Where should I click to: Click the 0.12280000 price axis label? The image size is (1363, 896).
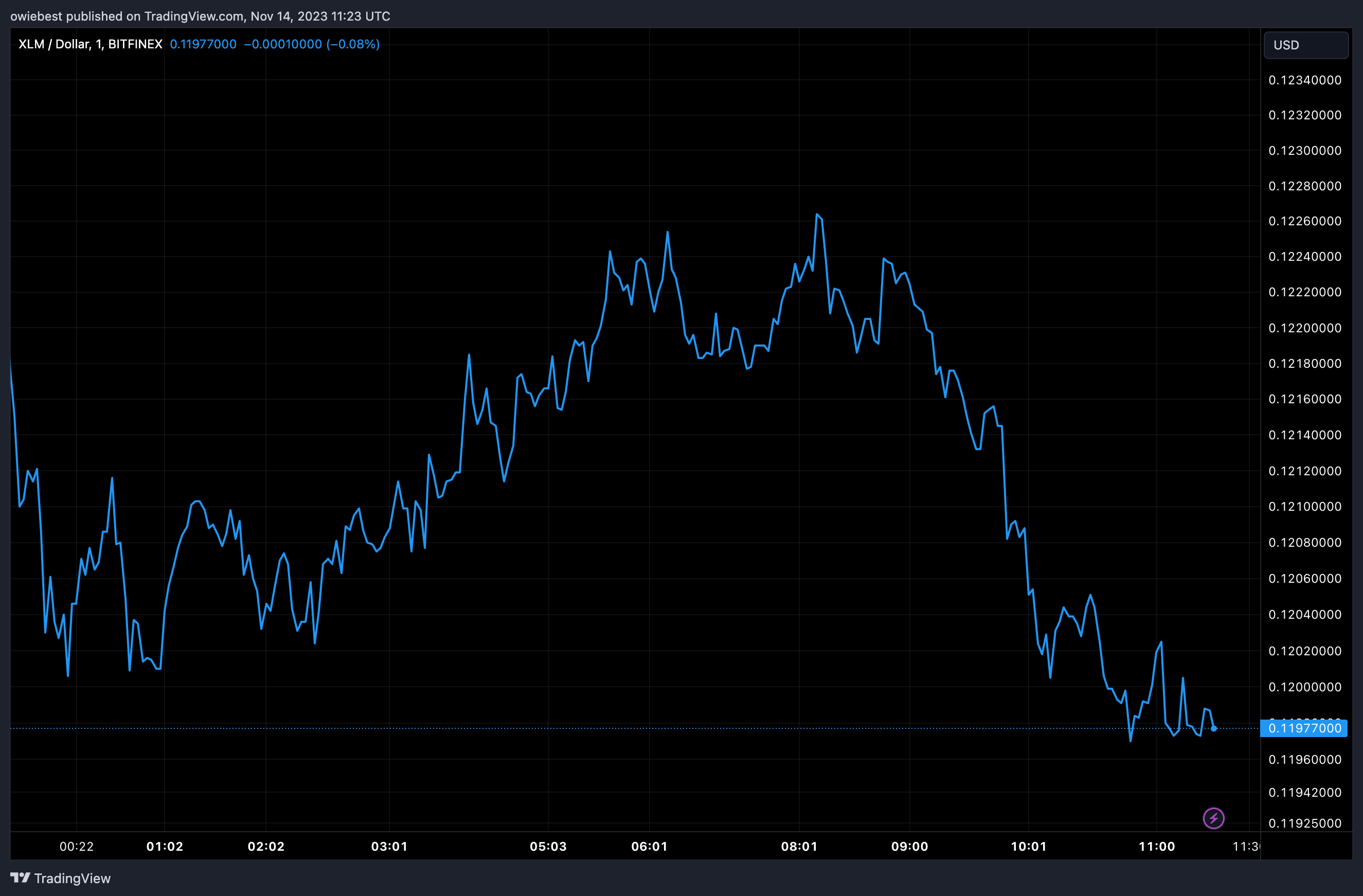click(x=1305, y=186)
